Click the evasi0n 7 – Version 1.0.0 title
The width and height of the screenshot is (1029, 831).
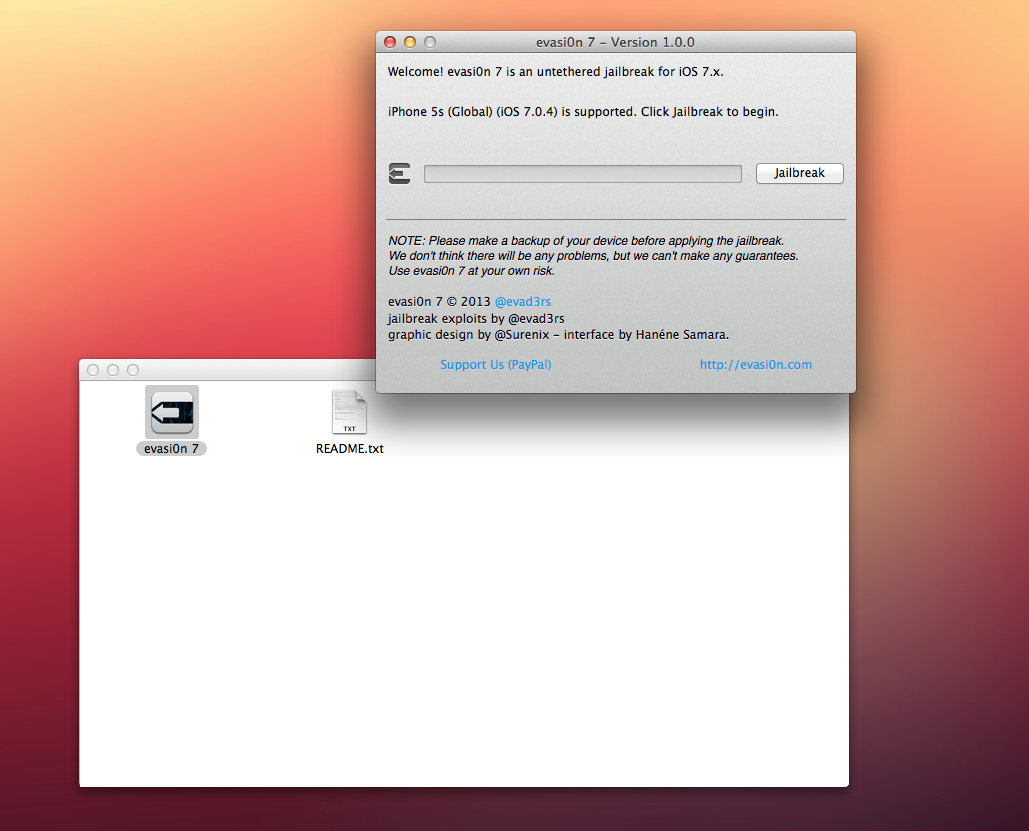pos(615,42)
